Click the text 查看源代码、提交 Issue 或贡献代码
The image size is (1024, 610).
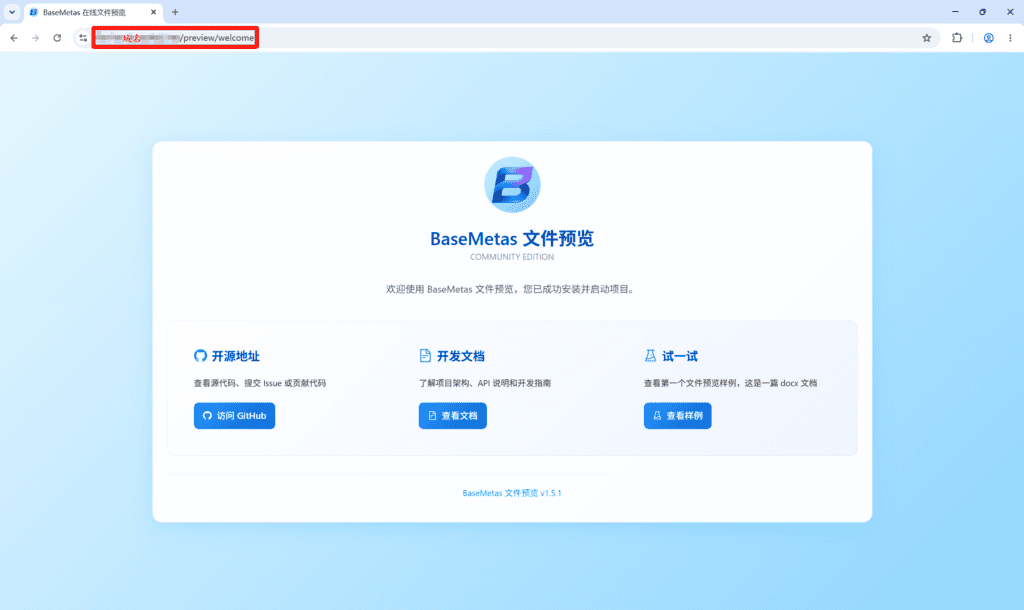(x=260, y=383)
